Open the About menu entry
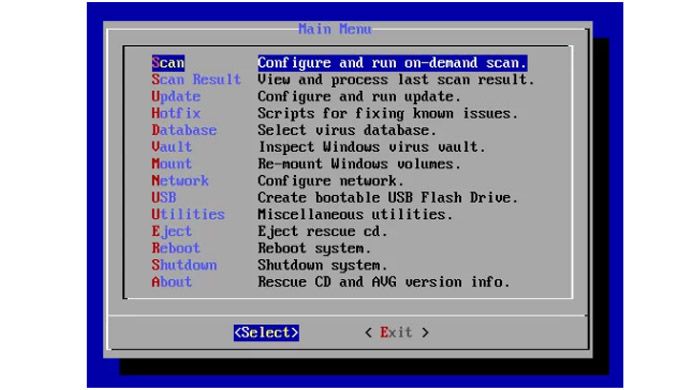Image resolution: width=700 pixels, height=390 pixels. click(172, 282)
